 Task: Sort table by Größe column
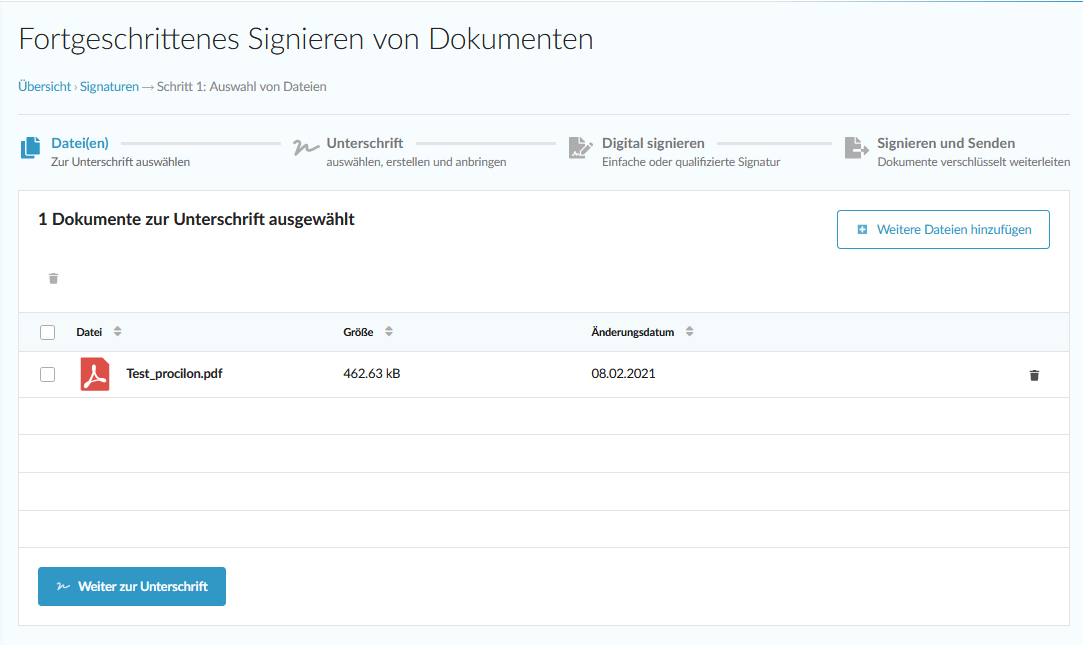click(389, 332)
